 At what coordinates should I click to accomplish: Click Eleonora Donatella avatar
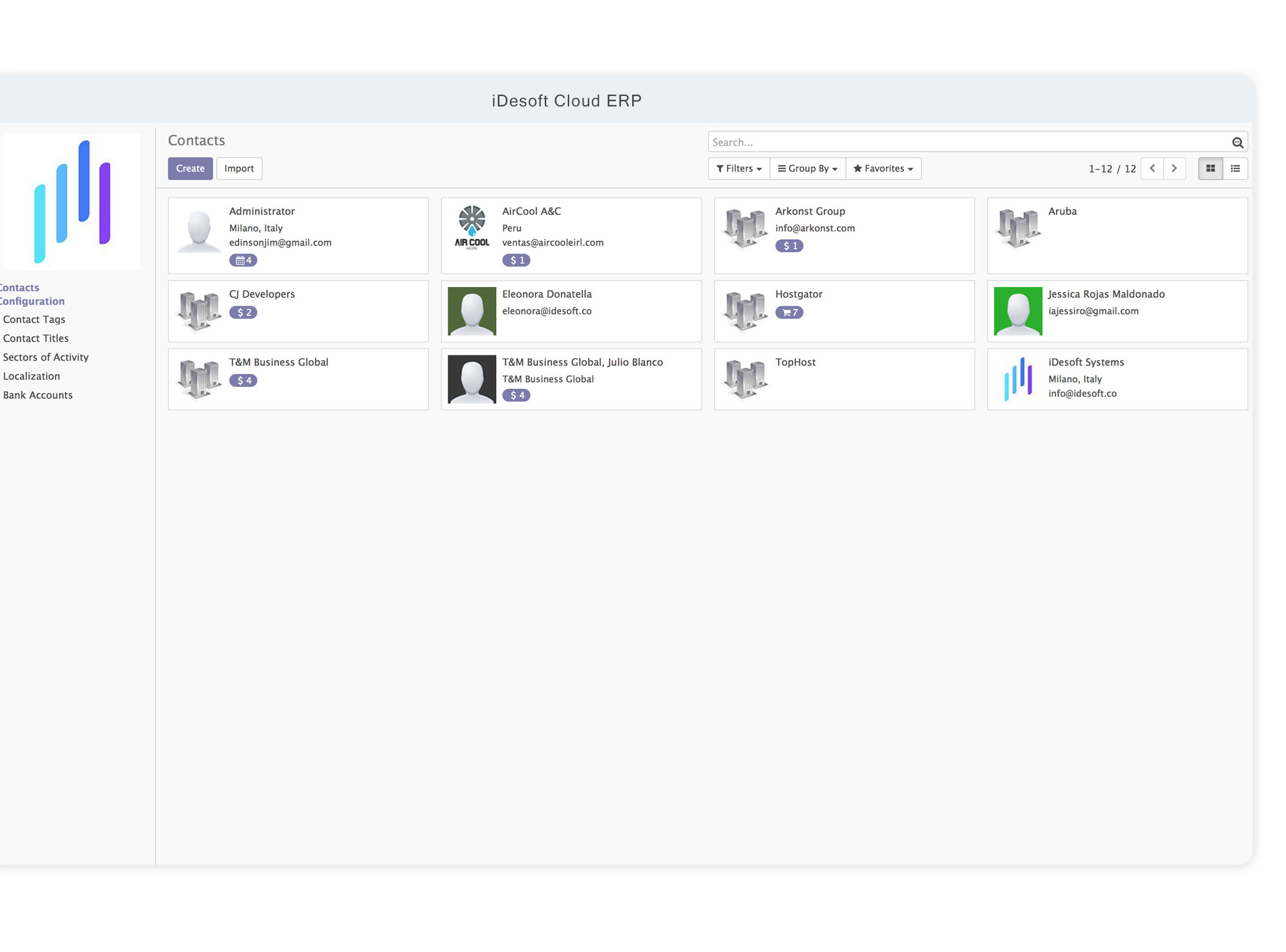pyautogui.click(x=472, y=311)
